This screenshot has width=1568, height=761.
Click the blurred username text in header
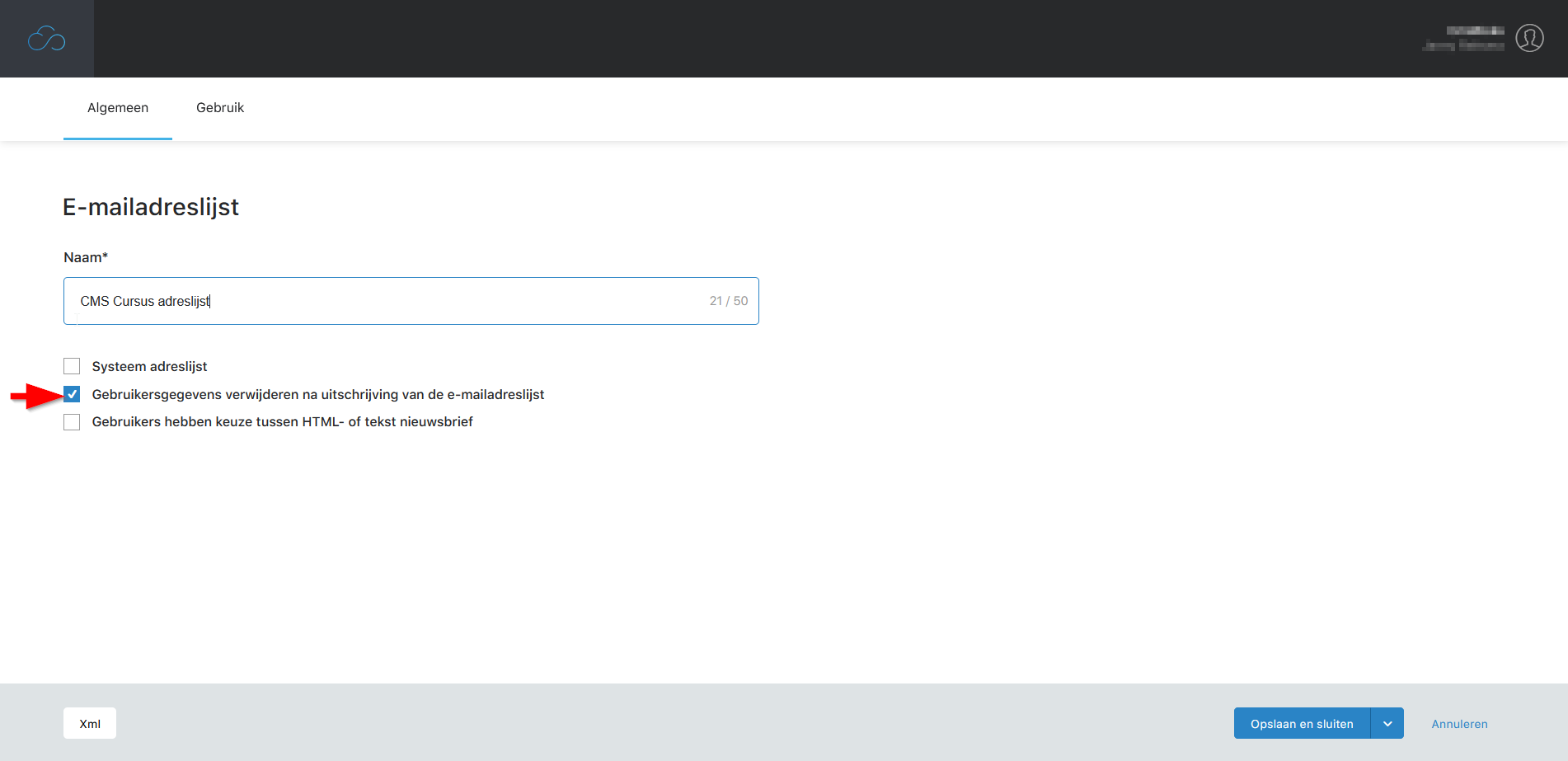tap(1463, 38)
